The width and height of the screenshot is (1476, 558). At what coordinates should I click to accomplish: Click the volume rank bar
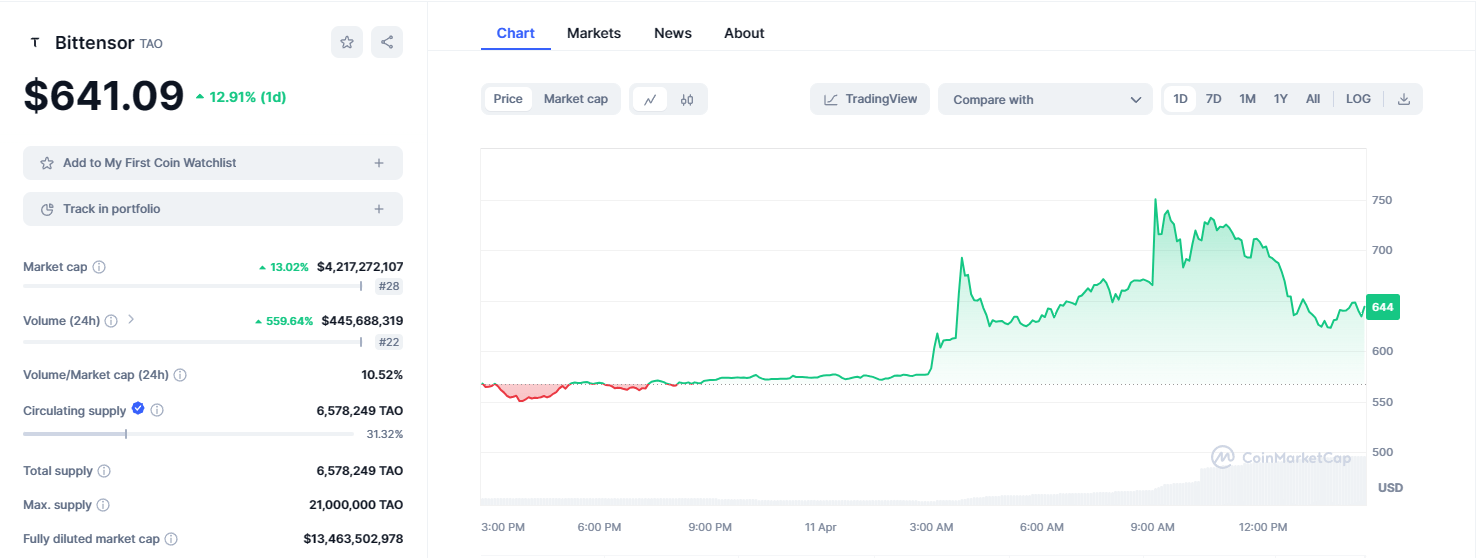point(192,341)
